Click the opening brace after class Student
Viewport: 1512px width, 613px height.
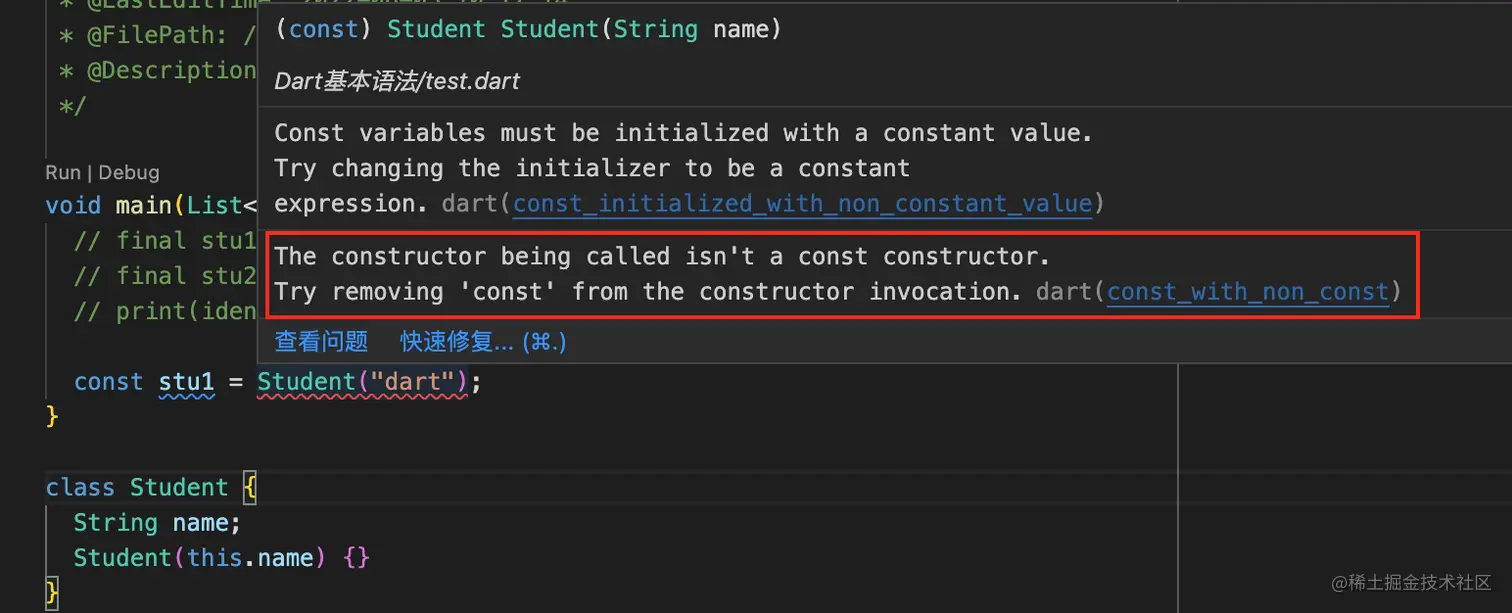tap(250, 487)
